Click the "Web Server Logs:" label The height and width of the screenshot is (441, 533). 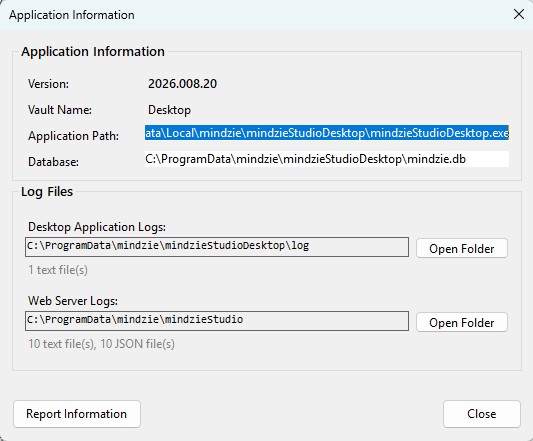[73, 301]
